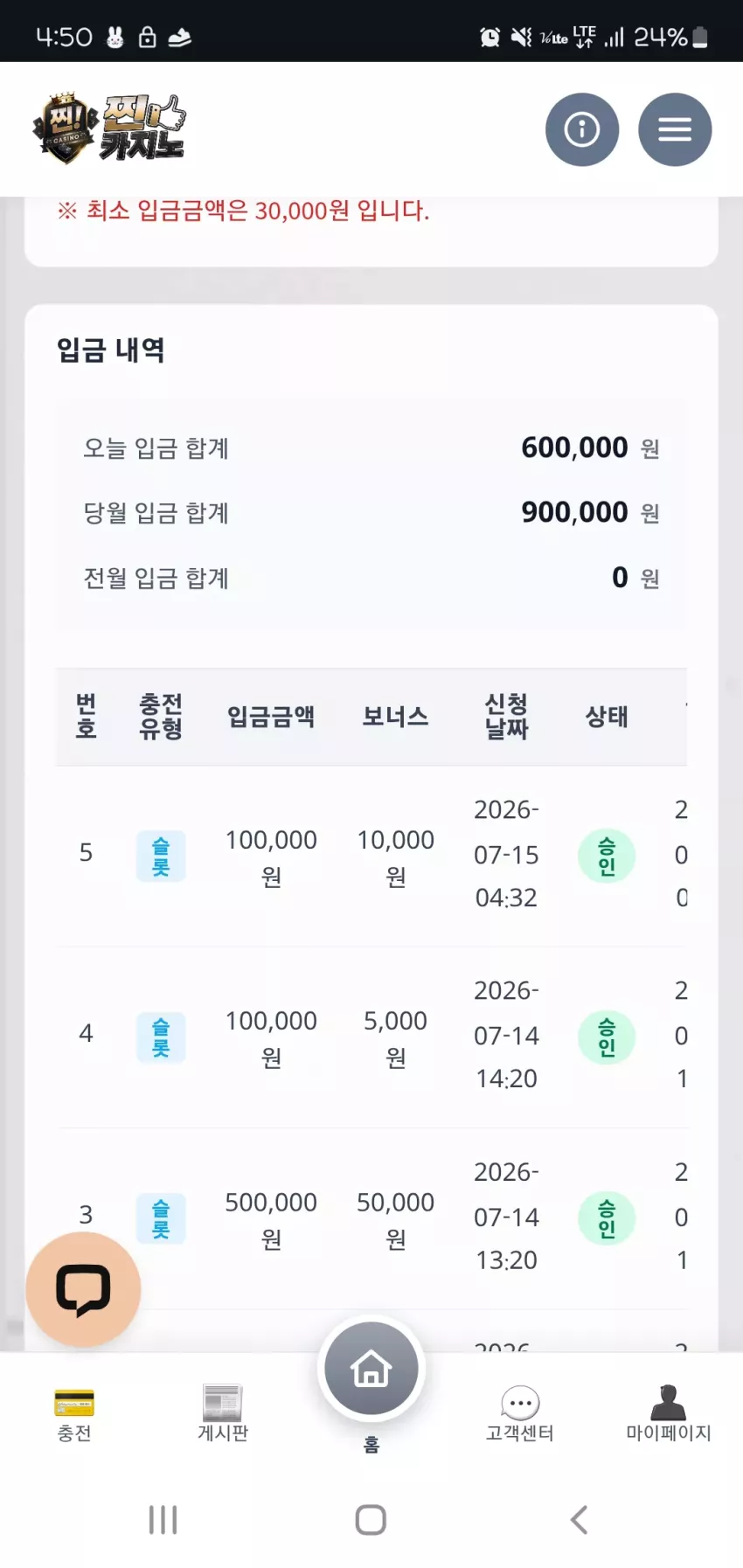Tap the 찐카지노 logo
The image size is (743, 1568).
tap(110, 128)
